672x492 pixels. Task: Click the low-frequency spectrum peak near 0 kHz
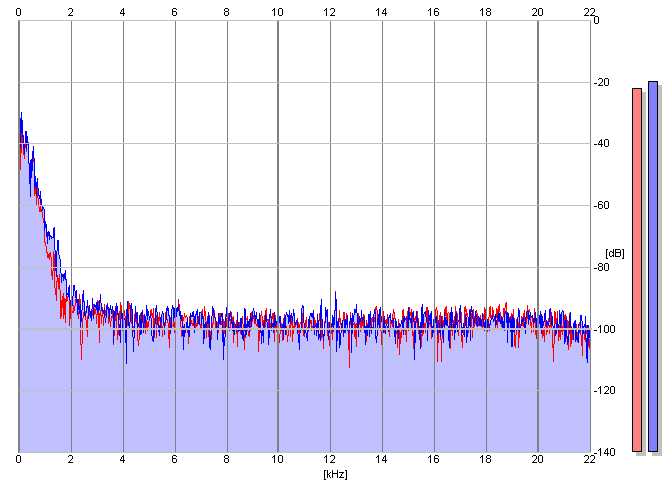[21, 120]
